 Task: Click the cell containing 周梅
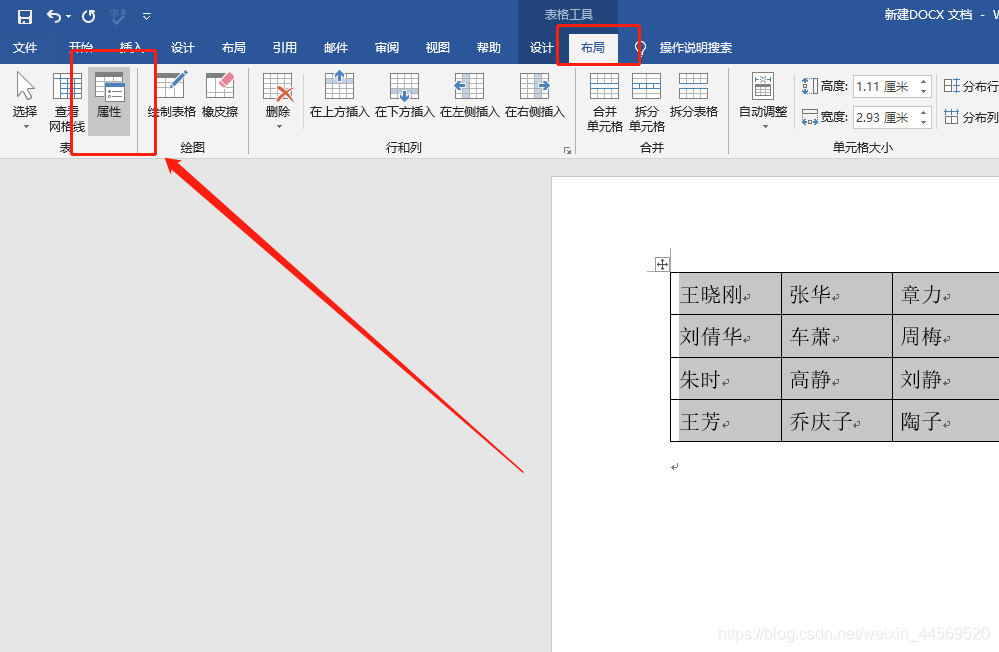pos(946,336)
